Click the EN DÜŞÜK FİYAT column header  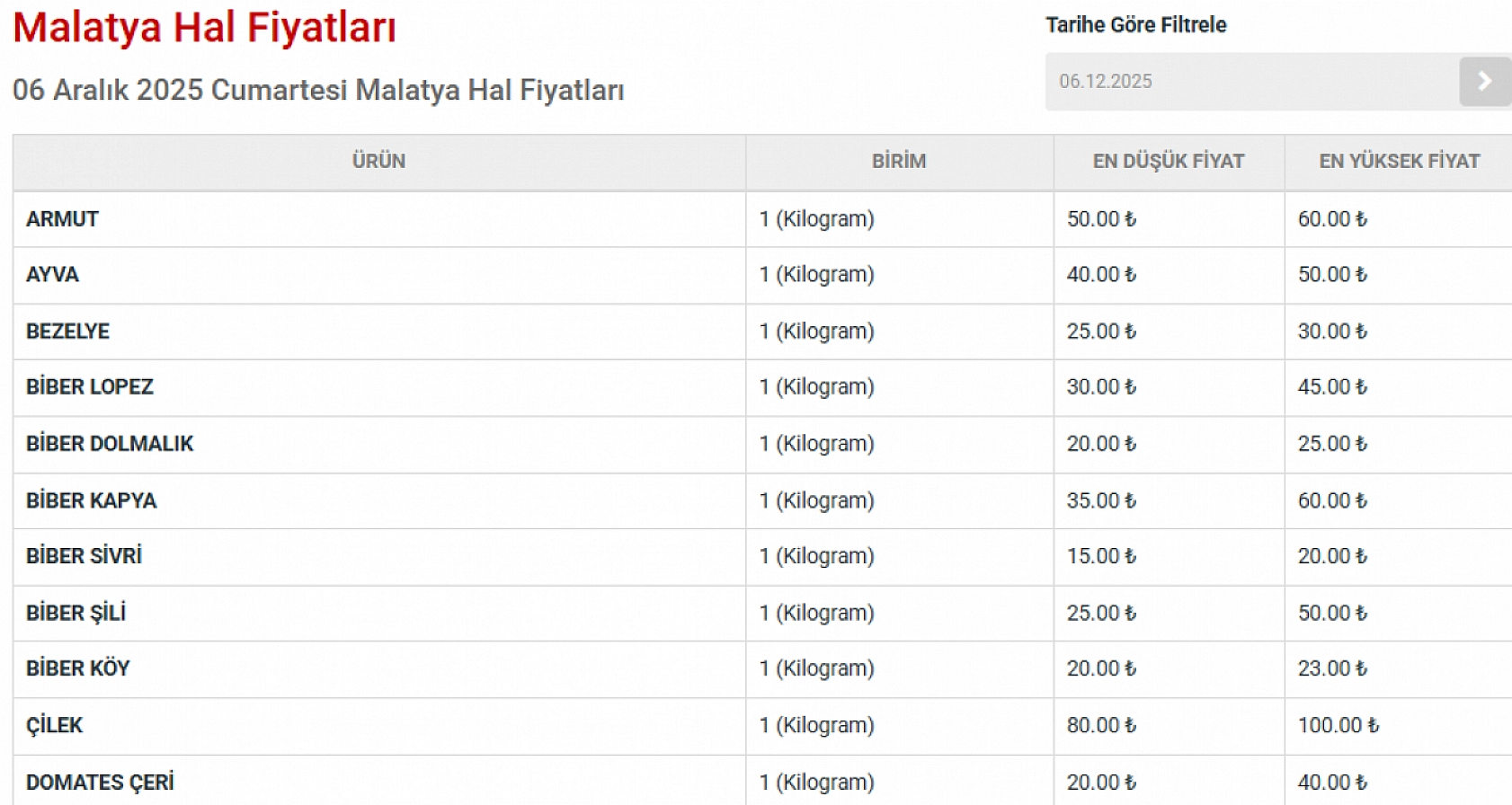tap(1168, 162)
